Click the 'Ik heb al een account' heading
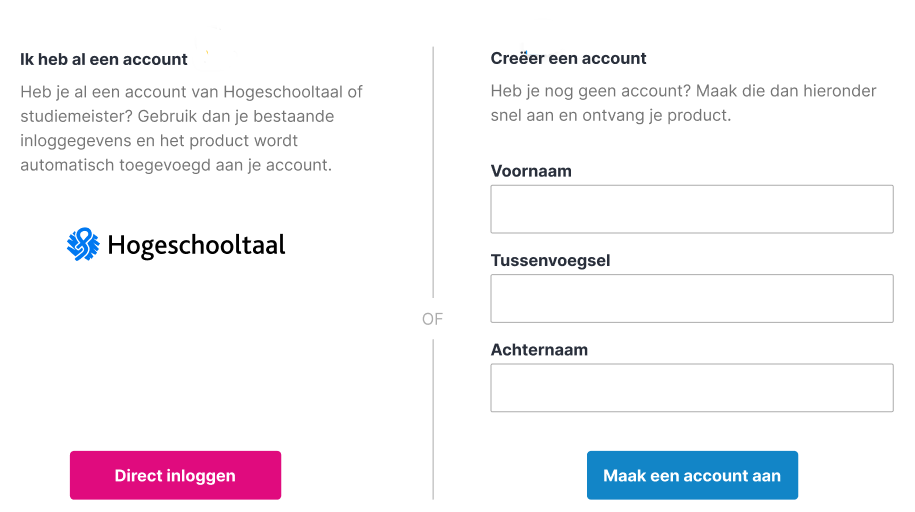 104,59
